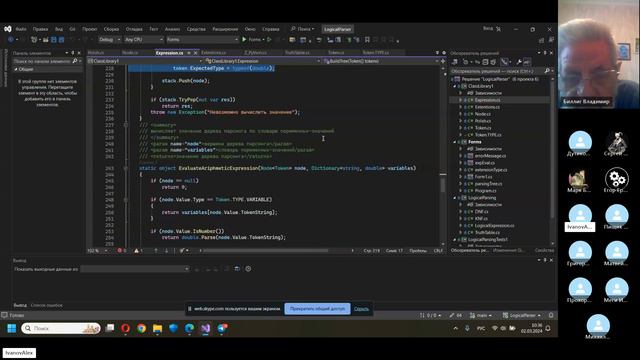Open the ClassLibrary1 project navigation dropdown
640x360 pixels.
click(145, 61)
